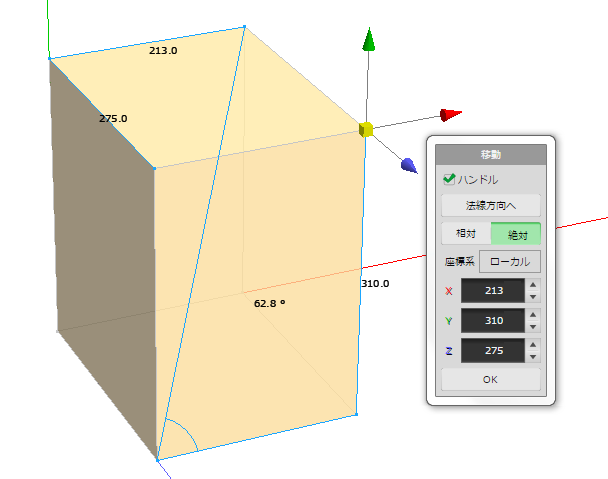
Task: Increase X value with up arrow
Action: (533, 285)
